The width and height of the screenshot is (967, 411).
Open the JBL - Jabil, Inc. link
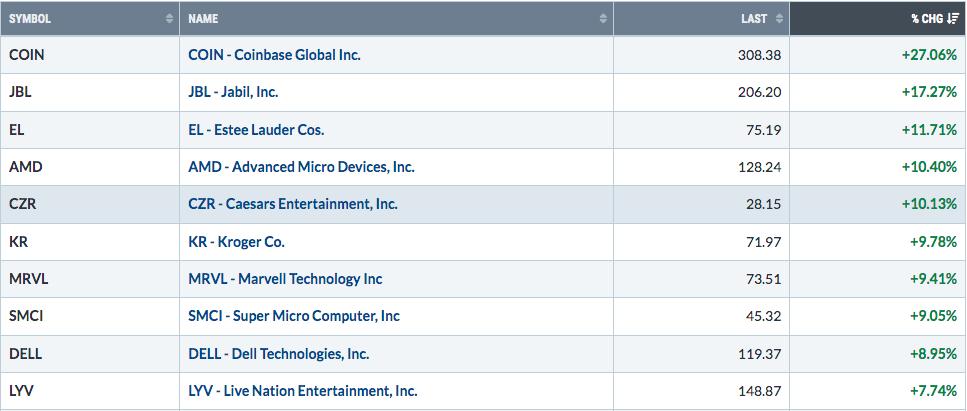[233, 92]
